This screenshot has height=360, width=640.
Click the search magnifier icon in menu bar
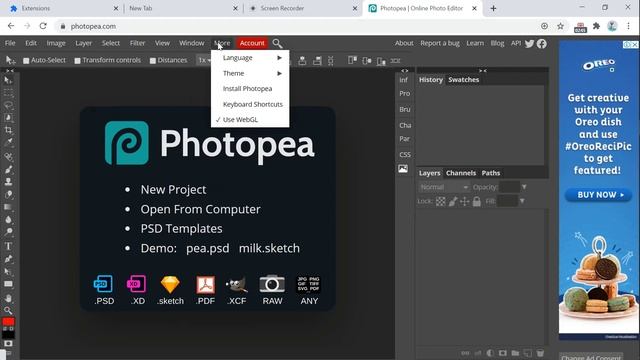[x=277, y=43]
